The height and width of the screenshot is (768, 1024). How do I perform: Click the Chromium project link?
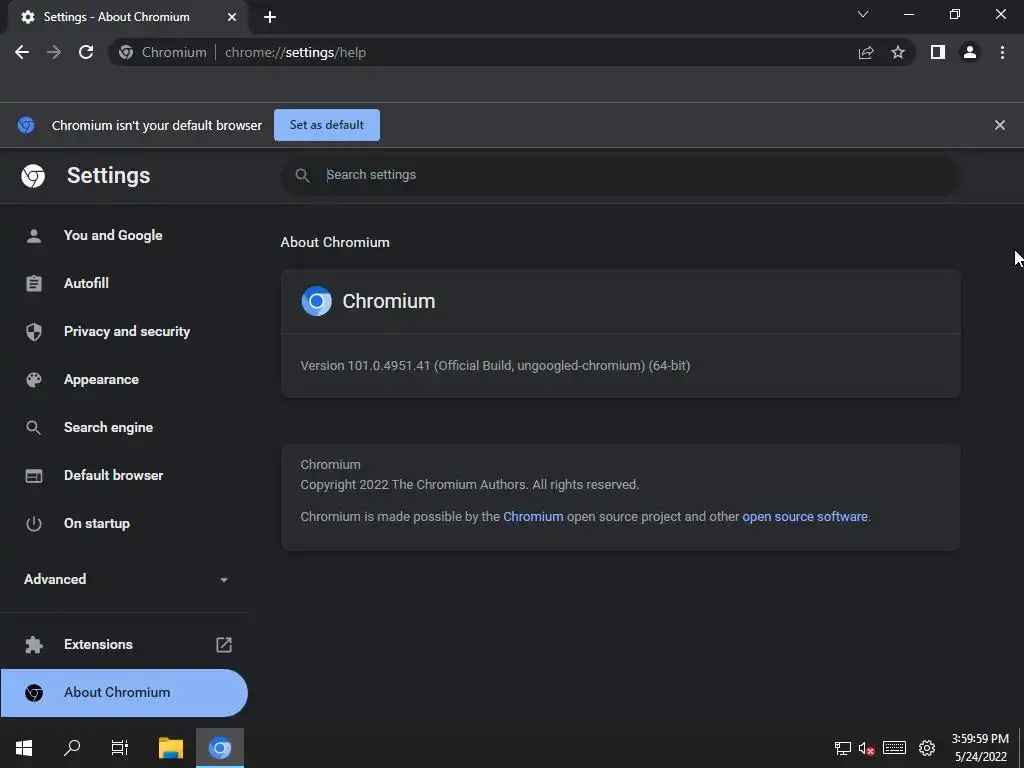pos(533,517)
